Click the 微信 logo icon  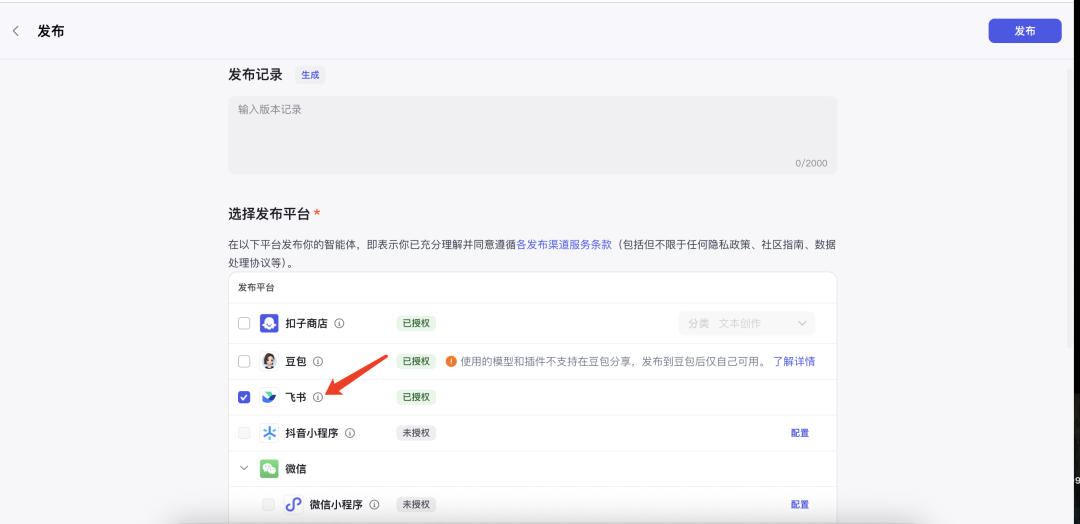pos(269,469)
